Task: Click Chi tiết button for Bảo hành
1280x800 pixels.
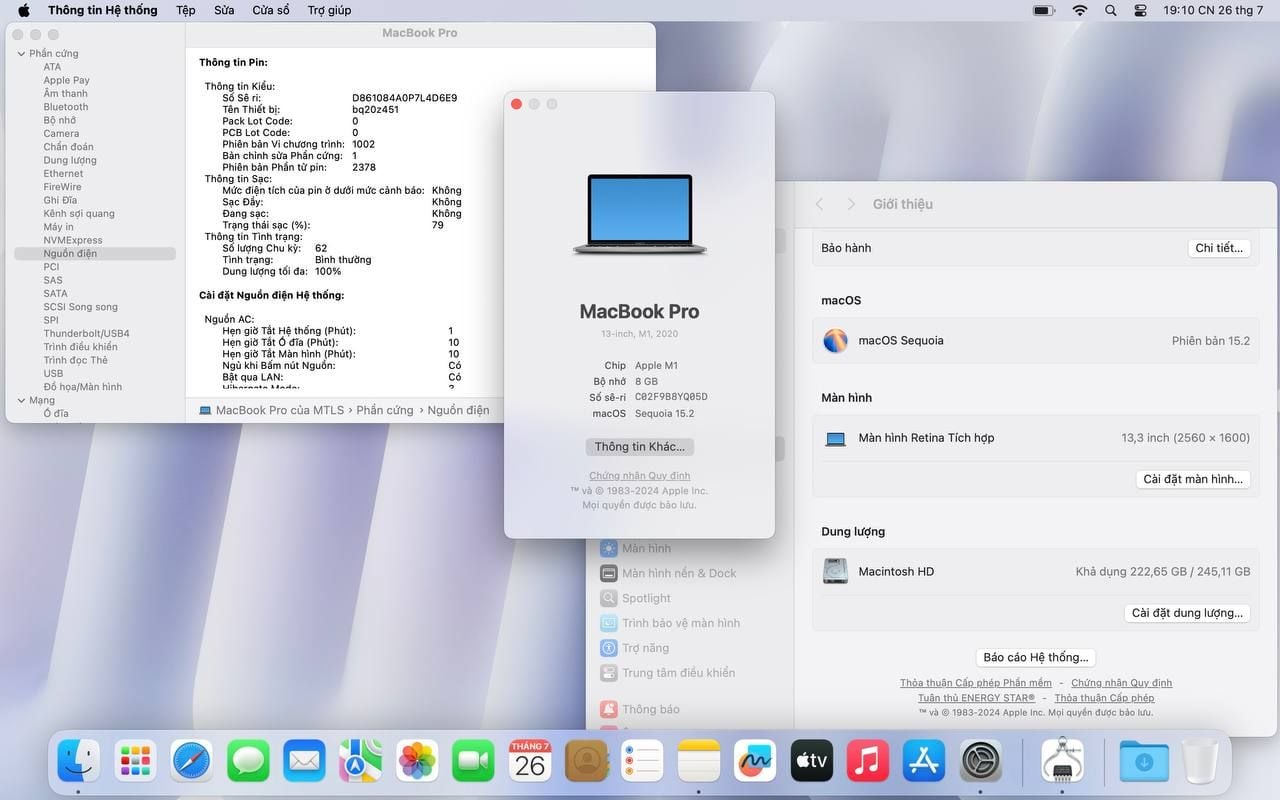Action: 1219,248
